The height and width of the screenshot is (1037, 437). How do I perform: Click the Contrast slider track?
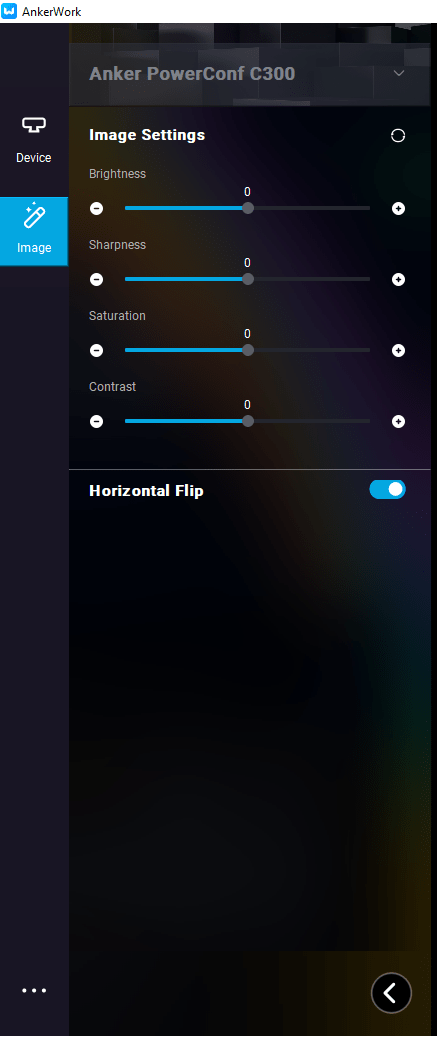pyautogui.click(x=247, y=421)
